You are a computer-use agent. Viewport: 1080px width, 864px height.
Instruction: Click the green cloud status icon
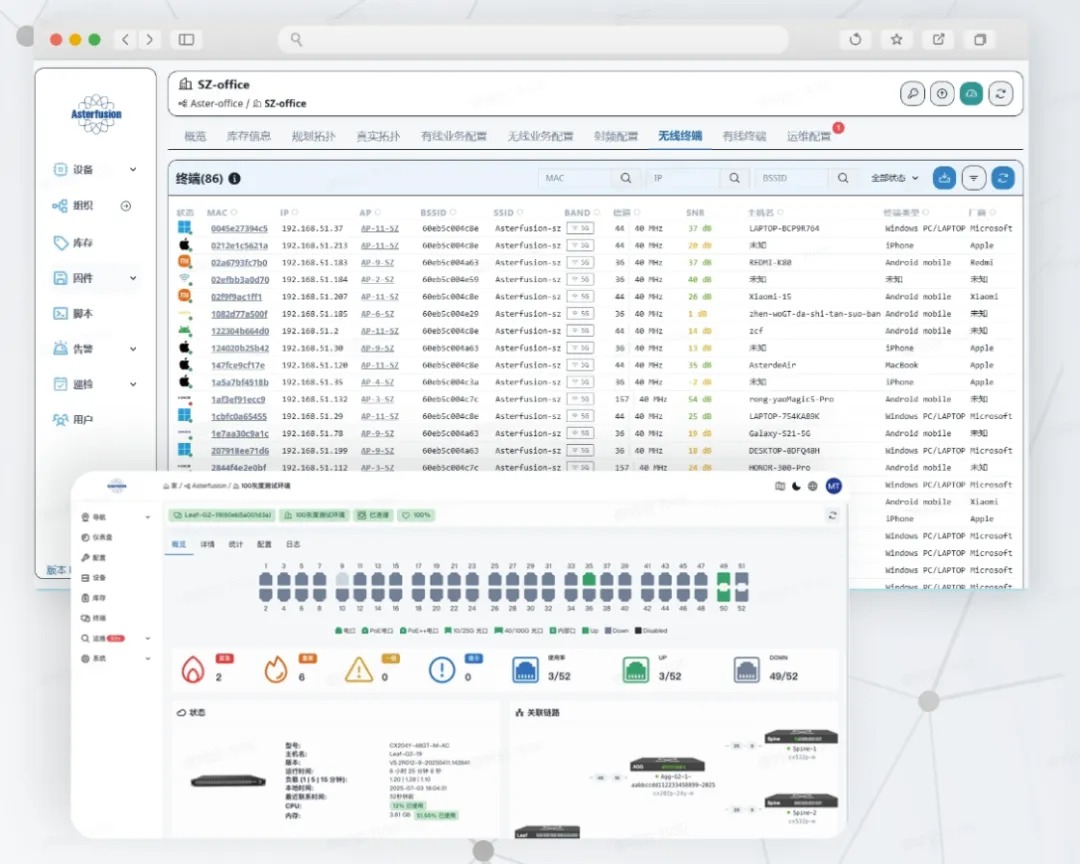971,93
